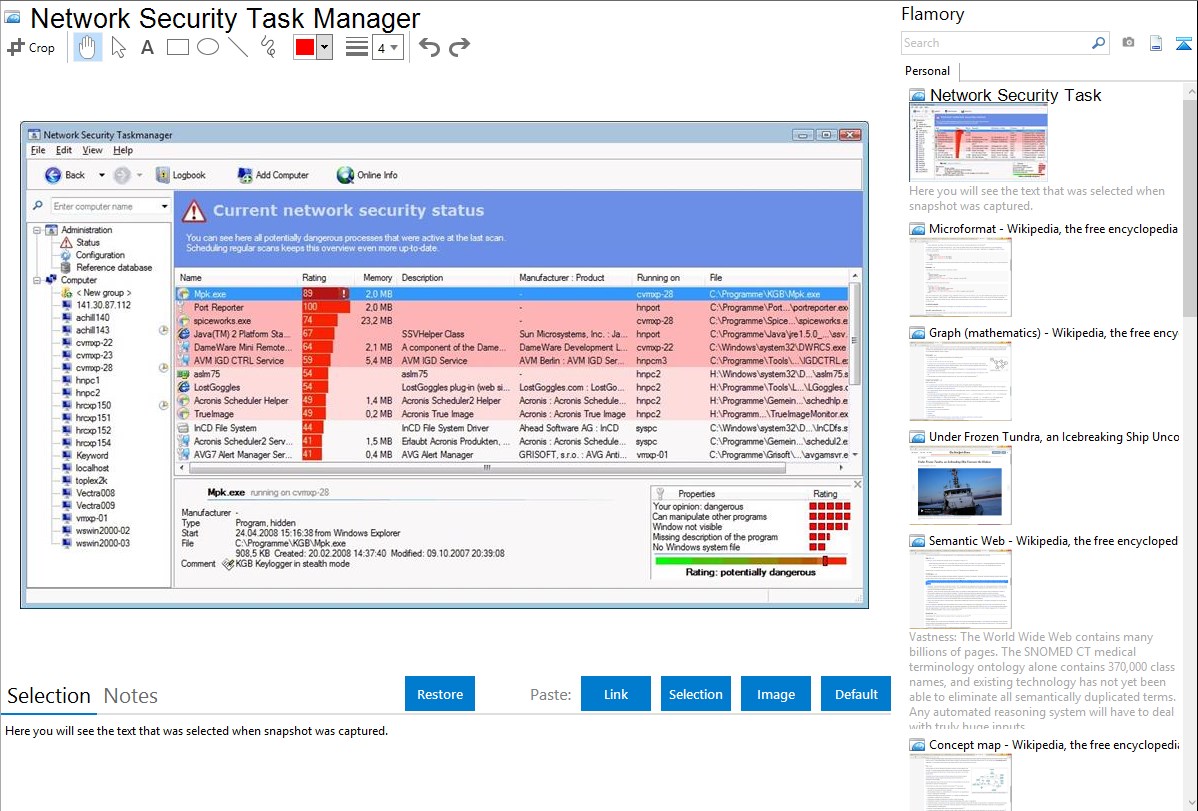The width and height of the screenshot is (1198, 811).
Task: Open the line width dropdown showing 4
Action: [x=387, y=48]
